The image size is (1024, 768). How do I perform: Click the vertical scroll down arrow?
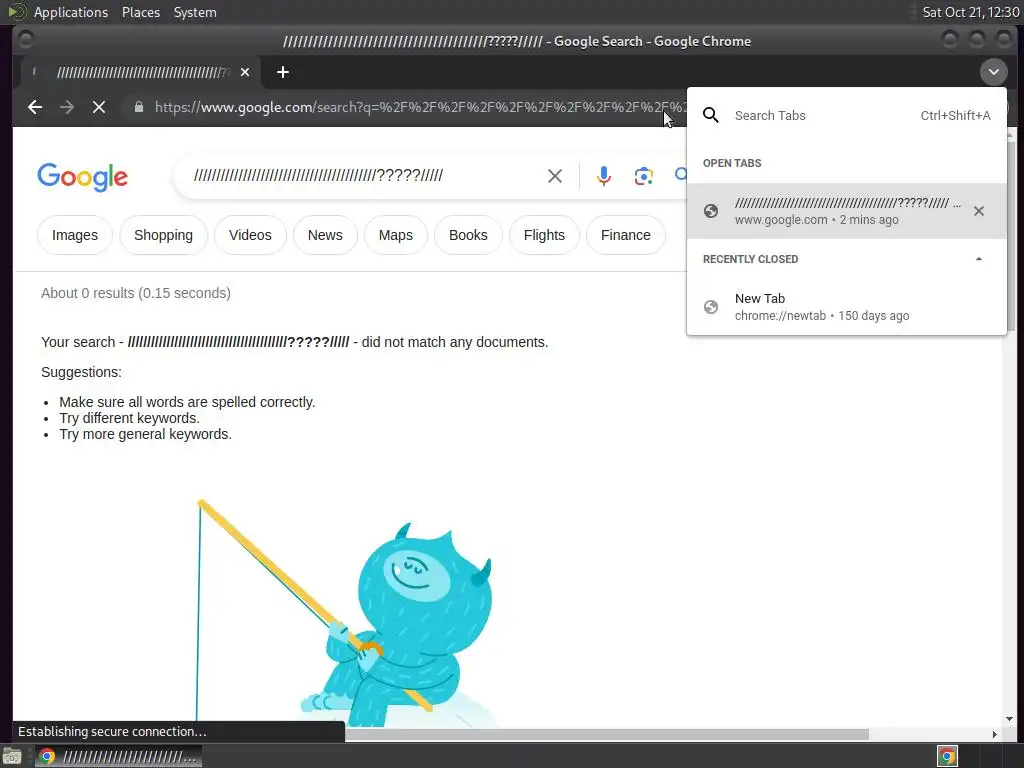coord(1010,720)
